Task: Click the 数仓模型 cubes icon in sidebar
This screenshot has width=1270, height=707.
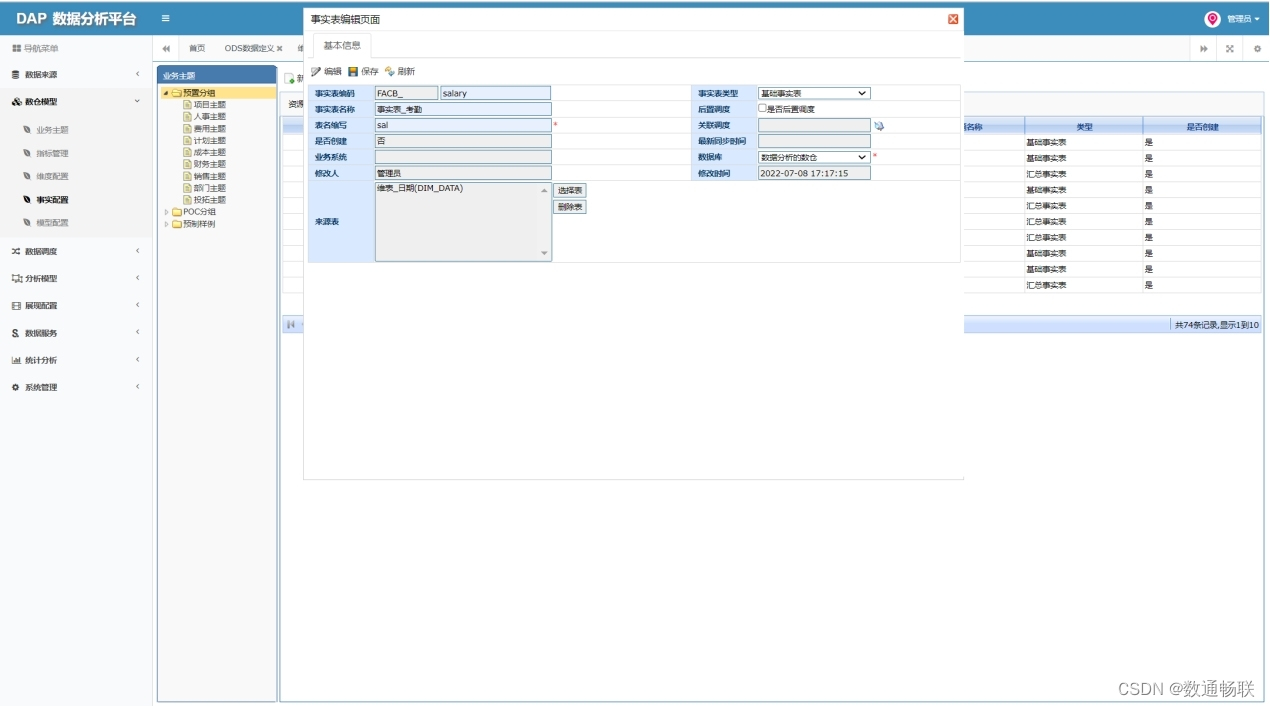Action: (16, 102)
